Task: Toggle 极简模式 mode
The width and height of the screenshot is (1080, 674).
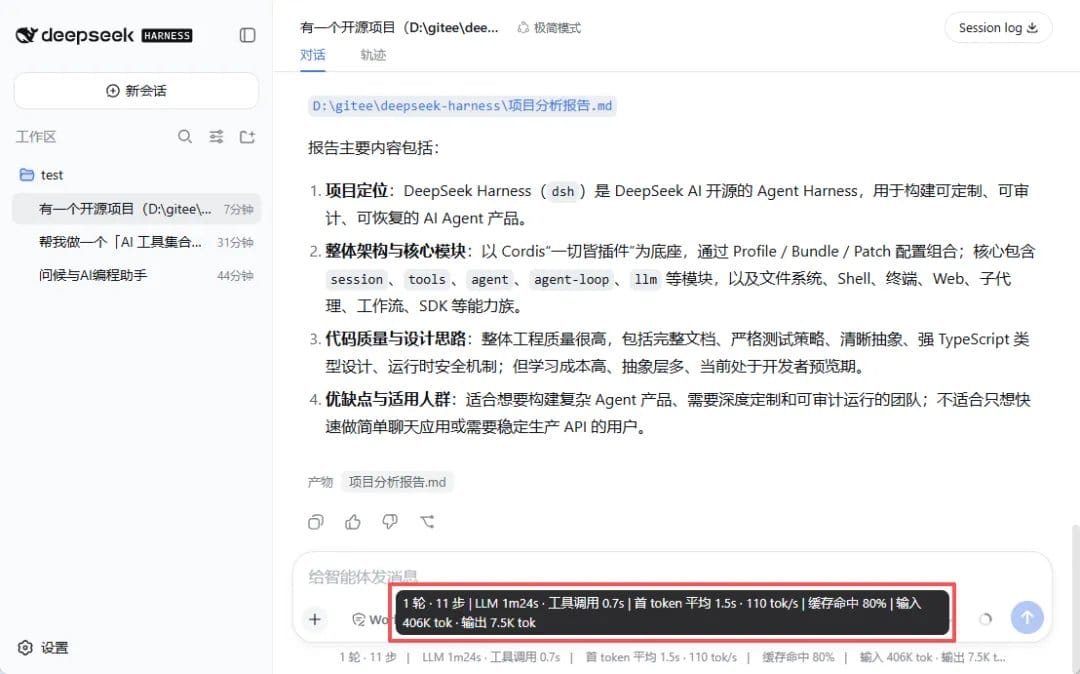Action: [x=549, y=28]
